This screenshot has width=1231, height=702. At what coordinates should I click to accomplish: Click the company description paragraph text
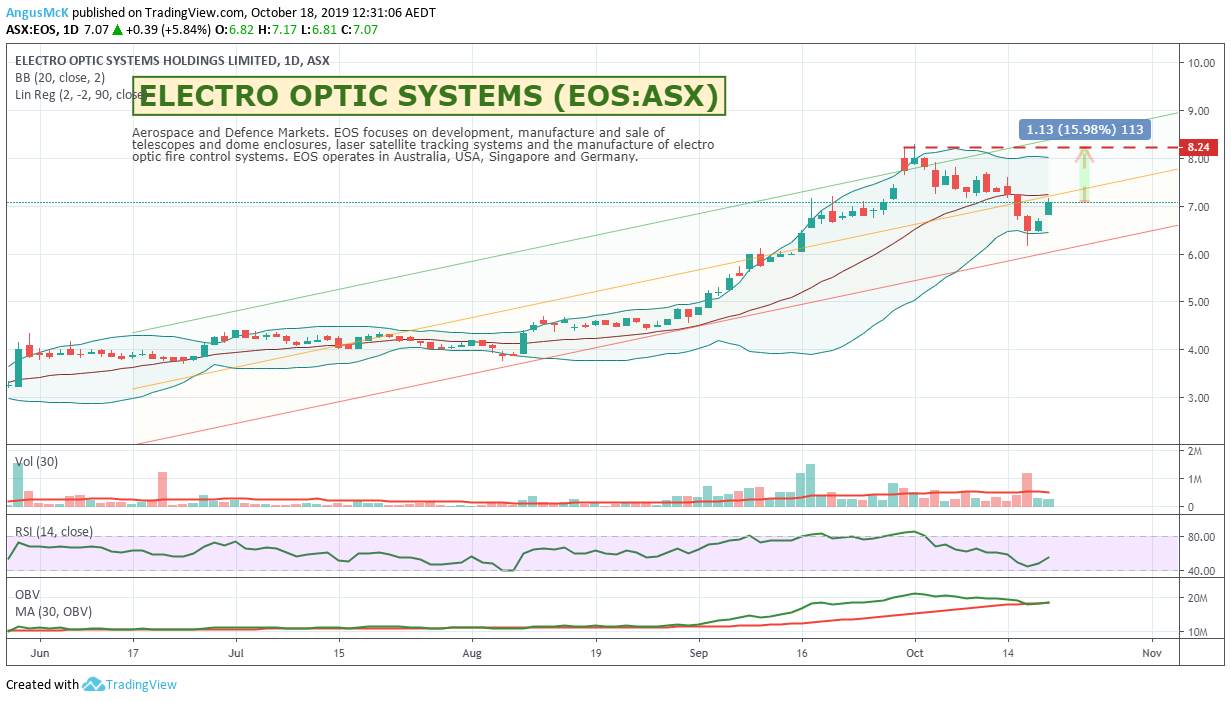[423, 145]
